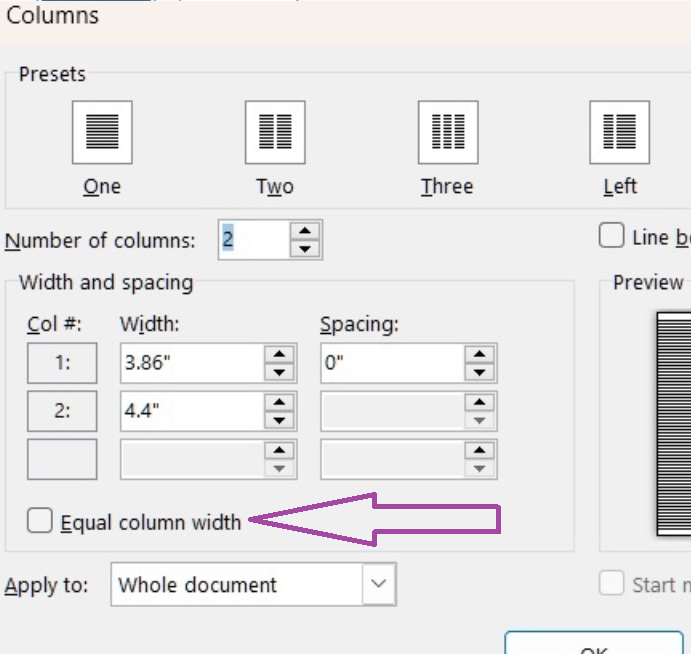Image resolution: width=691 pixels, height=654 pixels.
Task: Increase column 1 spacing with up arrow
Action: (x=479, y=354)
